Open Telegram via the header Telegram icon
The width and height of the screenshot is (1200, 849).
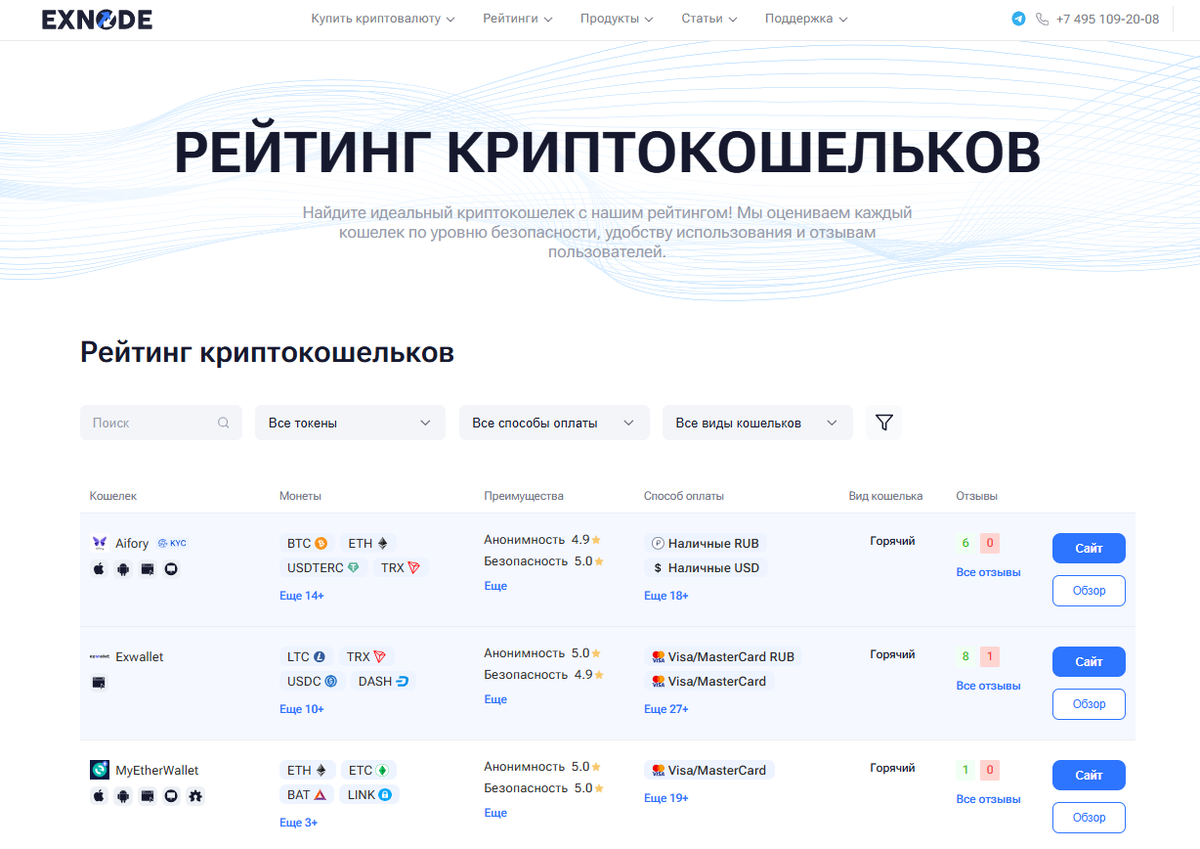pos(1019,19)
